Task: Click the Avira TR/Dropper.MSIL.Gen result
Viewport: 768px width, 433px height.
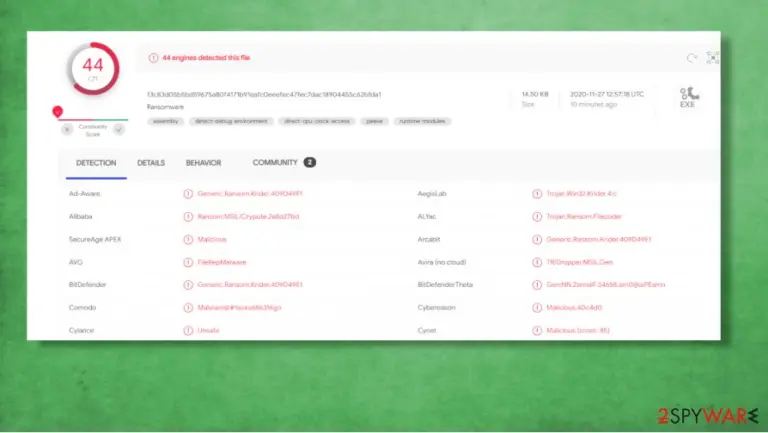Action: (x=579, y=263)
